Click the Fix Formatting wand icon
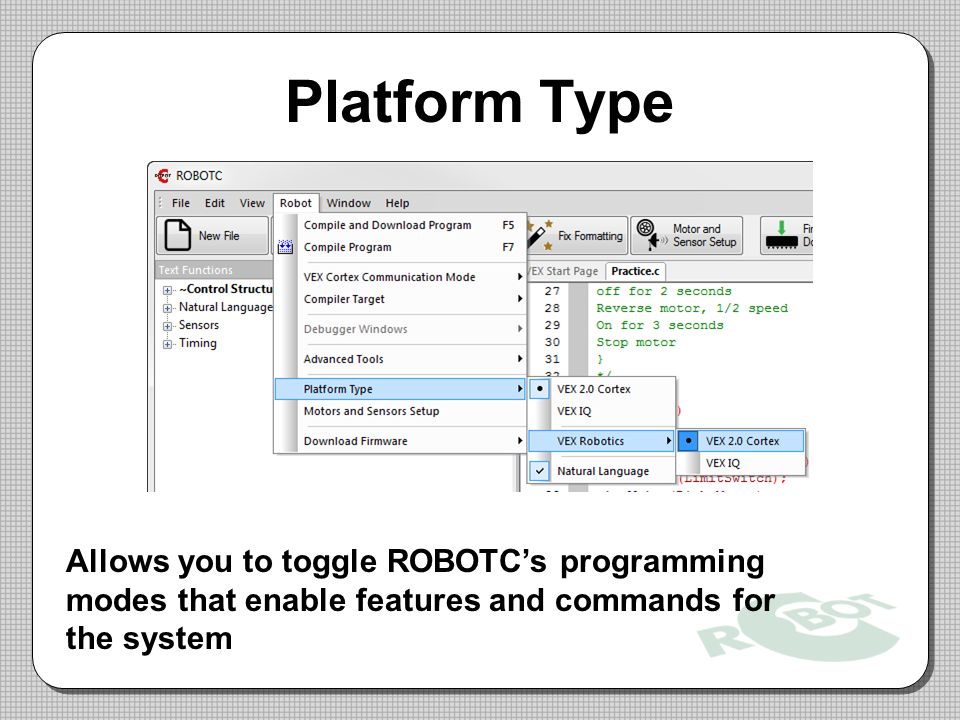This screenshot has width=960, height=720. 539,236
